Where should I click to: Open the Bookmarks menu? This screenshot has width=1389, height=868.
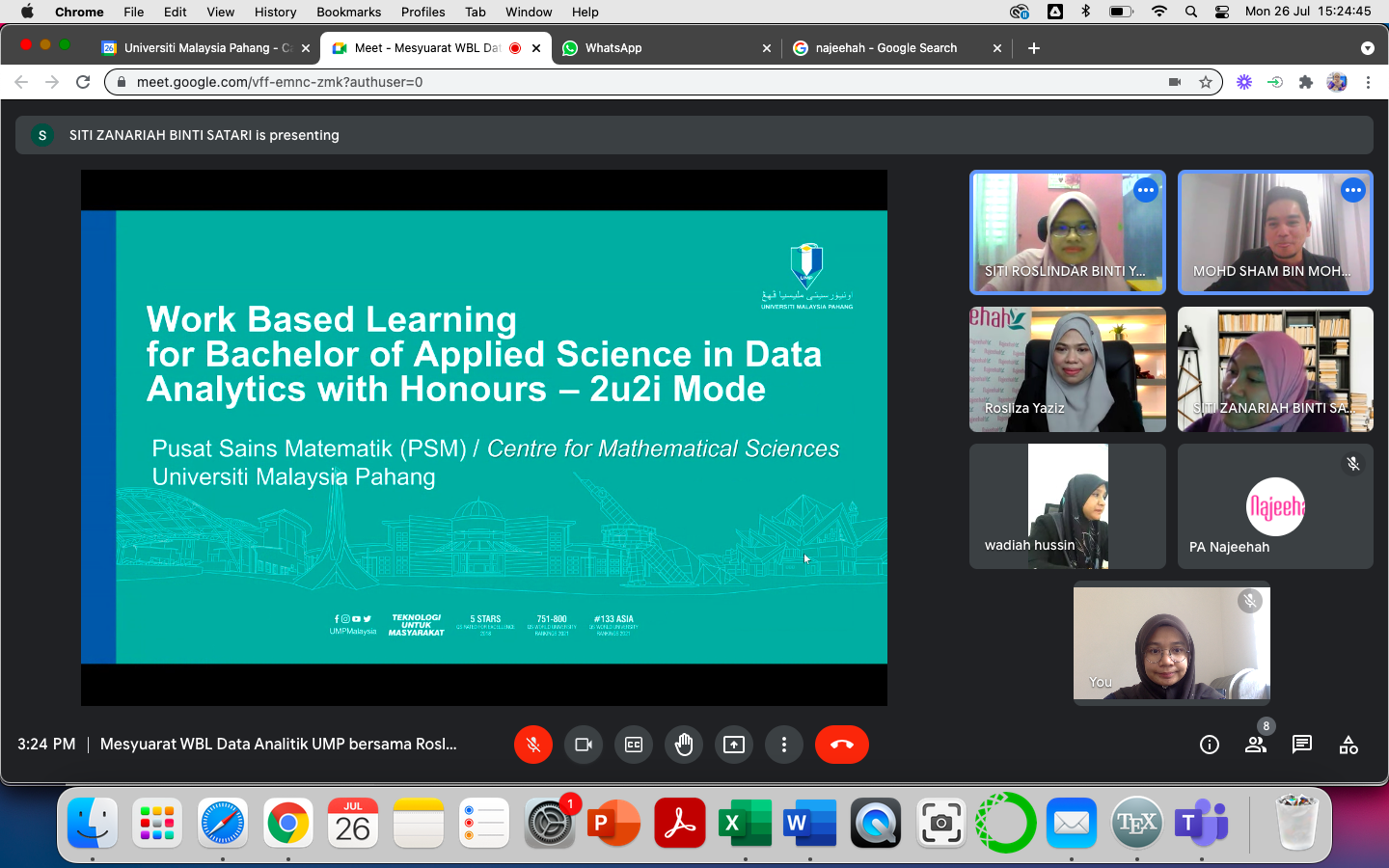(349, 12)
